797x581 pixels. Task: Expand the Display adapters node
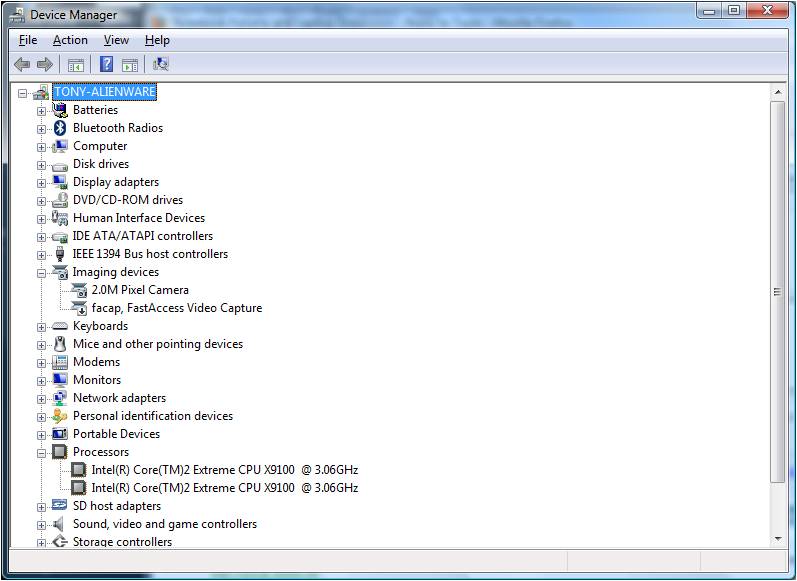(x=41, y=184)
